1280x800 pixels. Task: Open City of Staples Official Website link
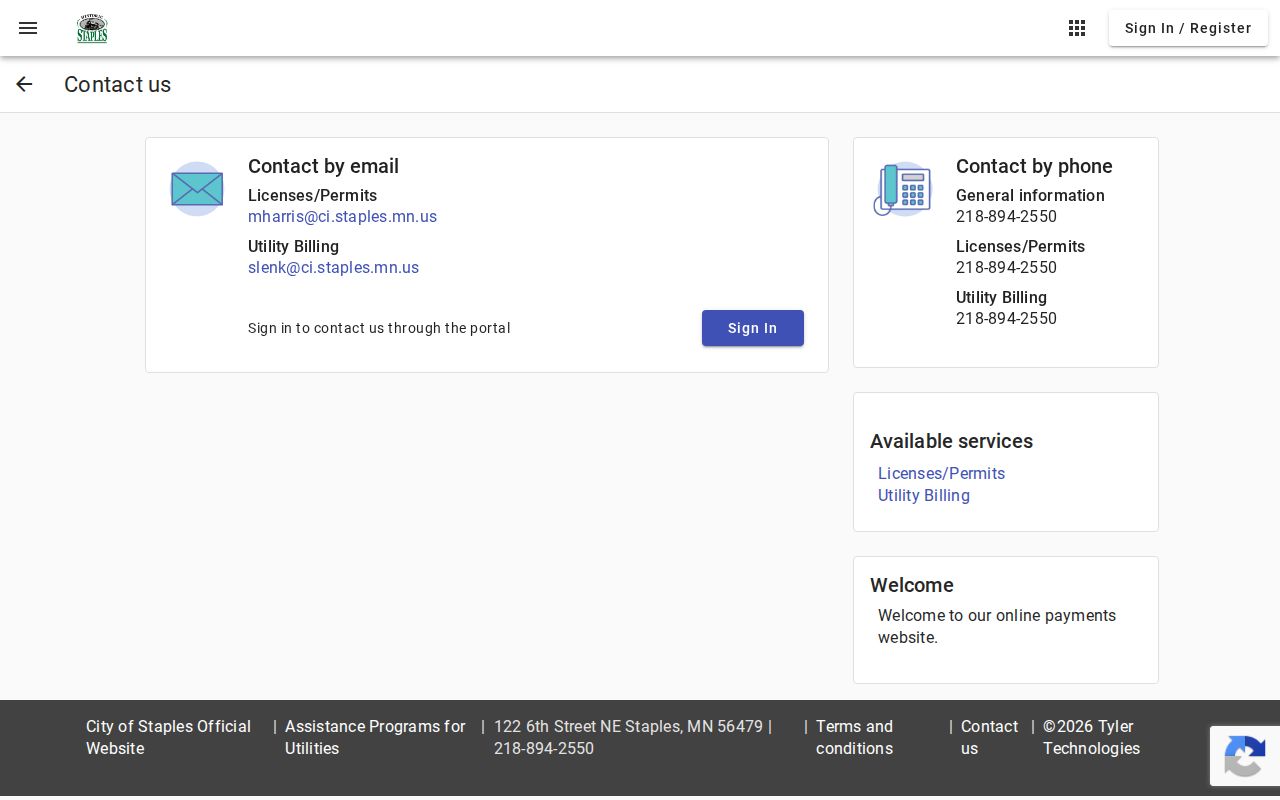[x=168, y=738]
